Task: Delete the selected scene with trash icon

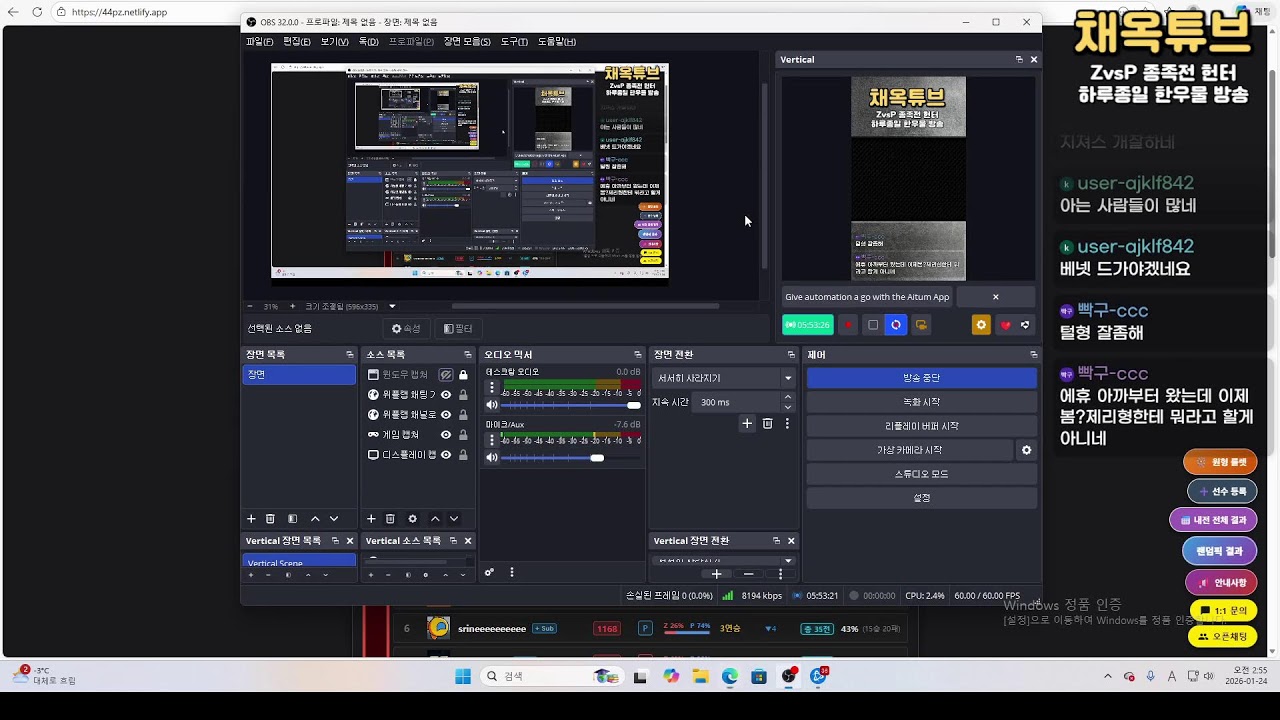Action: (270, 519)
